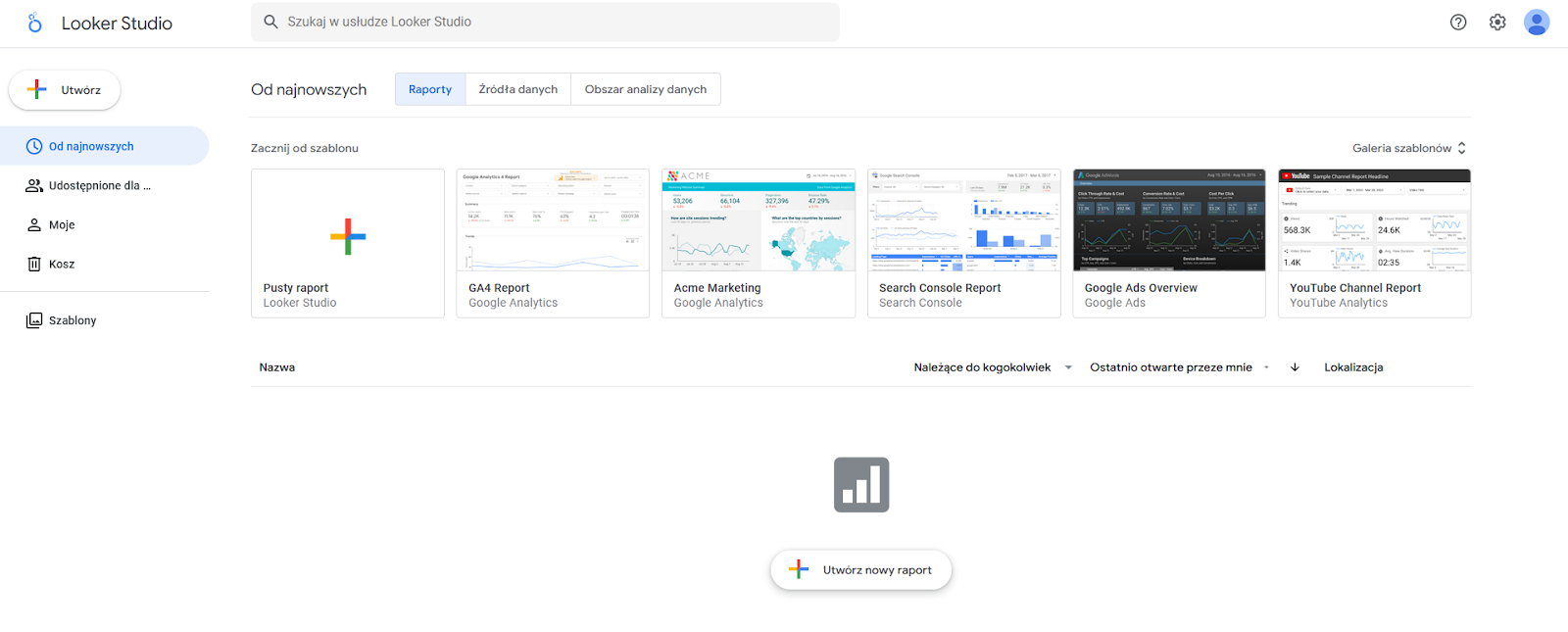Open Kosz via the trash icon

pos(34,264)
